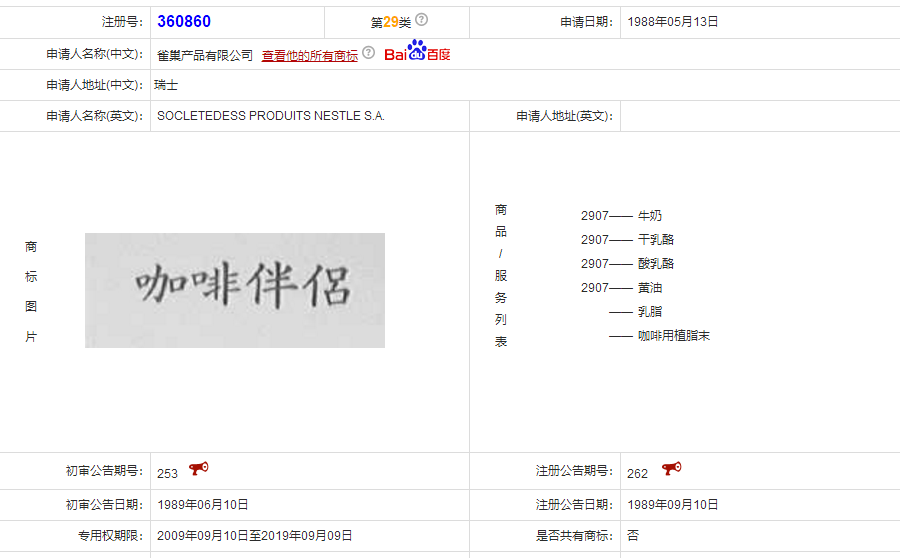Click the goods item 牛奶

coord(650,216)
